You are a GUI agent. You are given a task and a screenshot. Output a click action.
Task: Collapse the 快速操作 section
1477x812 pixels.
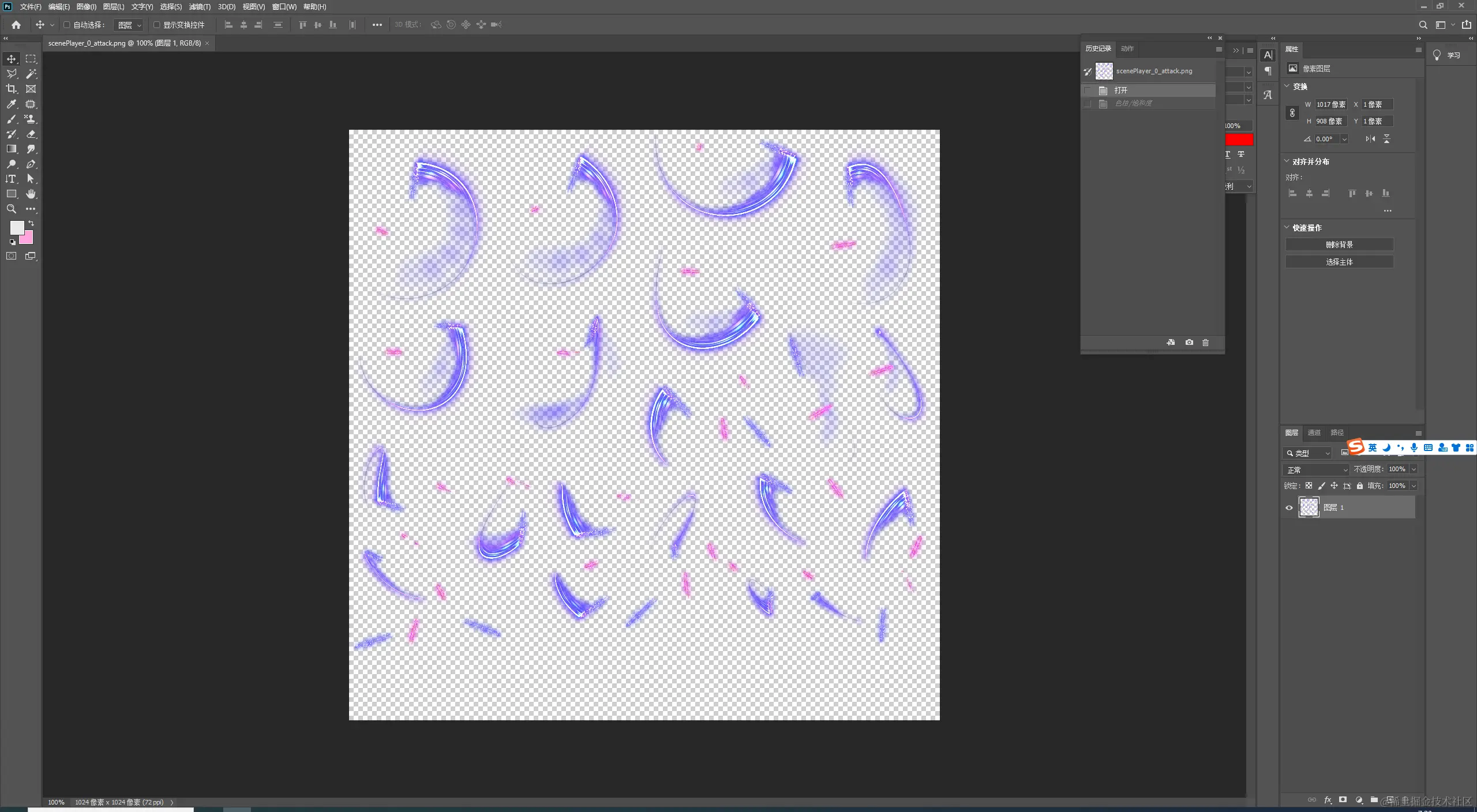[x=1287, y=227]
